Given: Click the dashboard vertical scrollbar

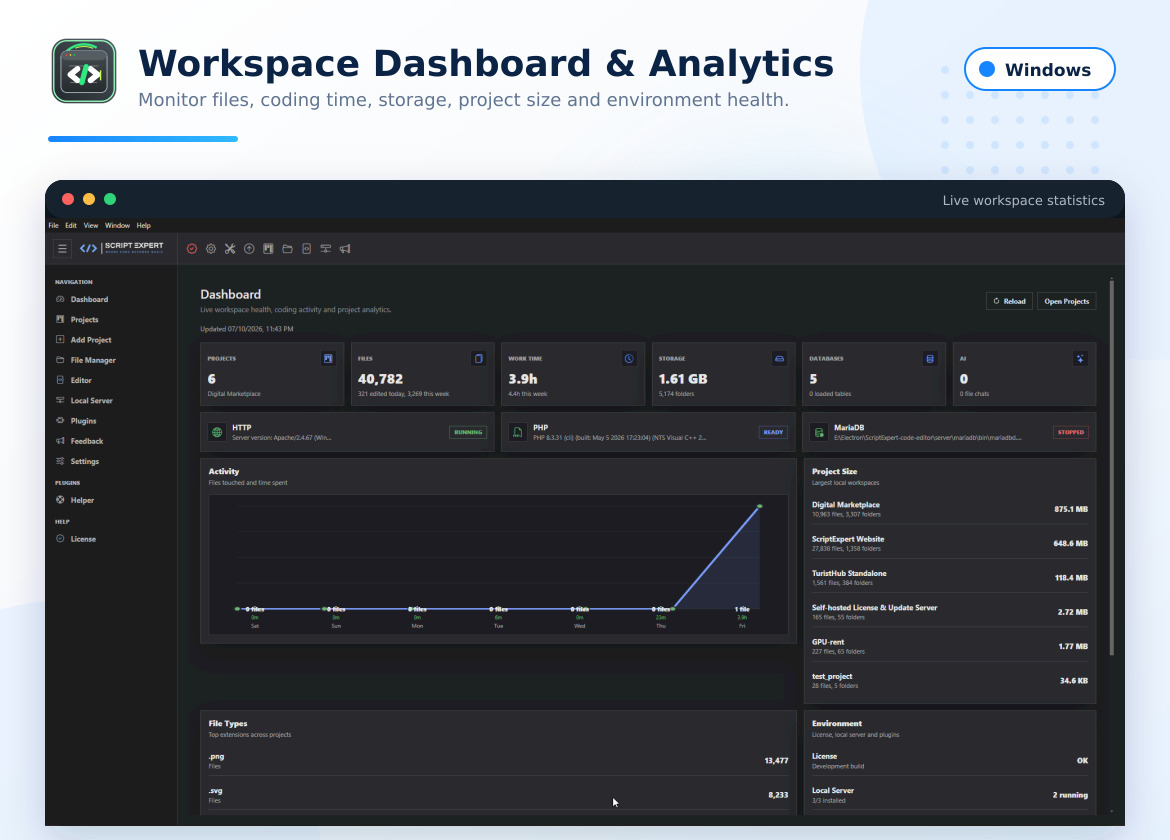Looking at the screenshot, I should 1112,467.
